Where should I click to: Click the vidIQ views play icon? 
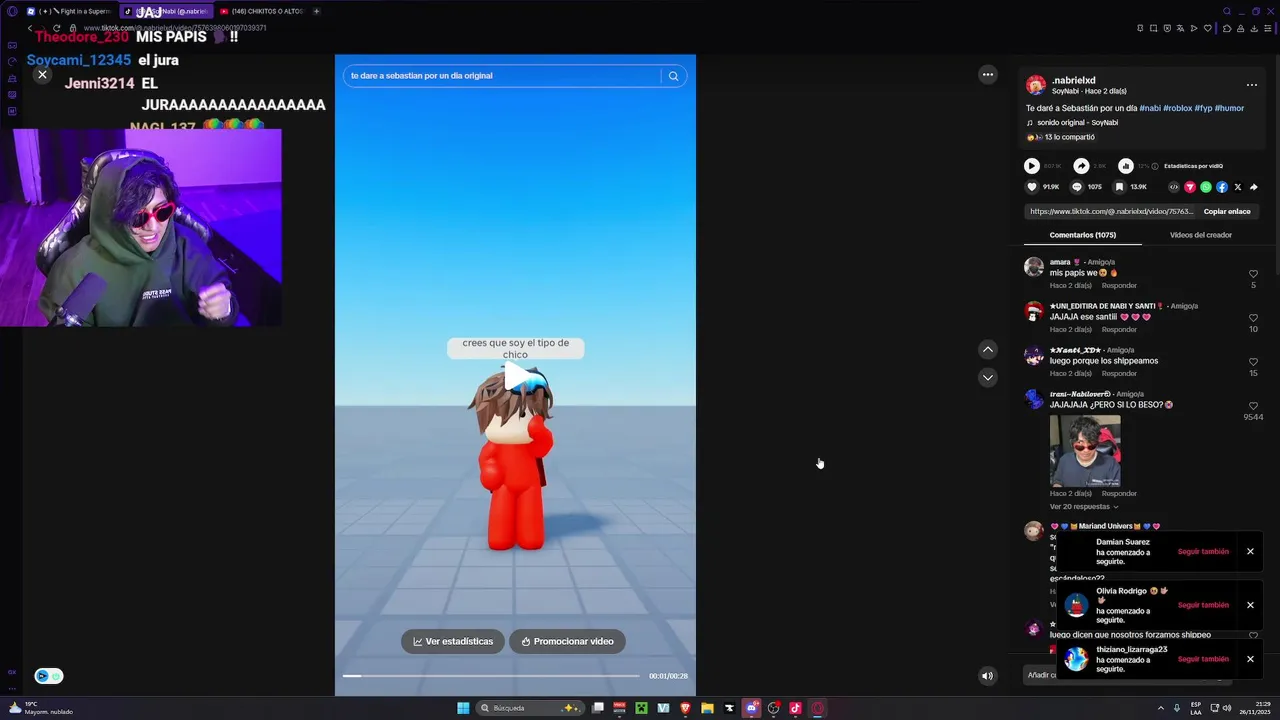[x=1032, y=166]
